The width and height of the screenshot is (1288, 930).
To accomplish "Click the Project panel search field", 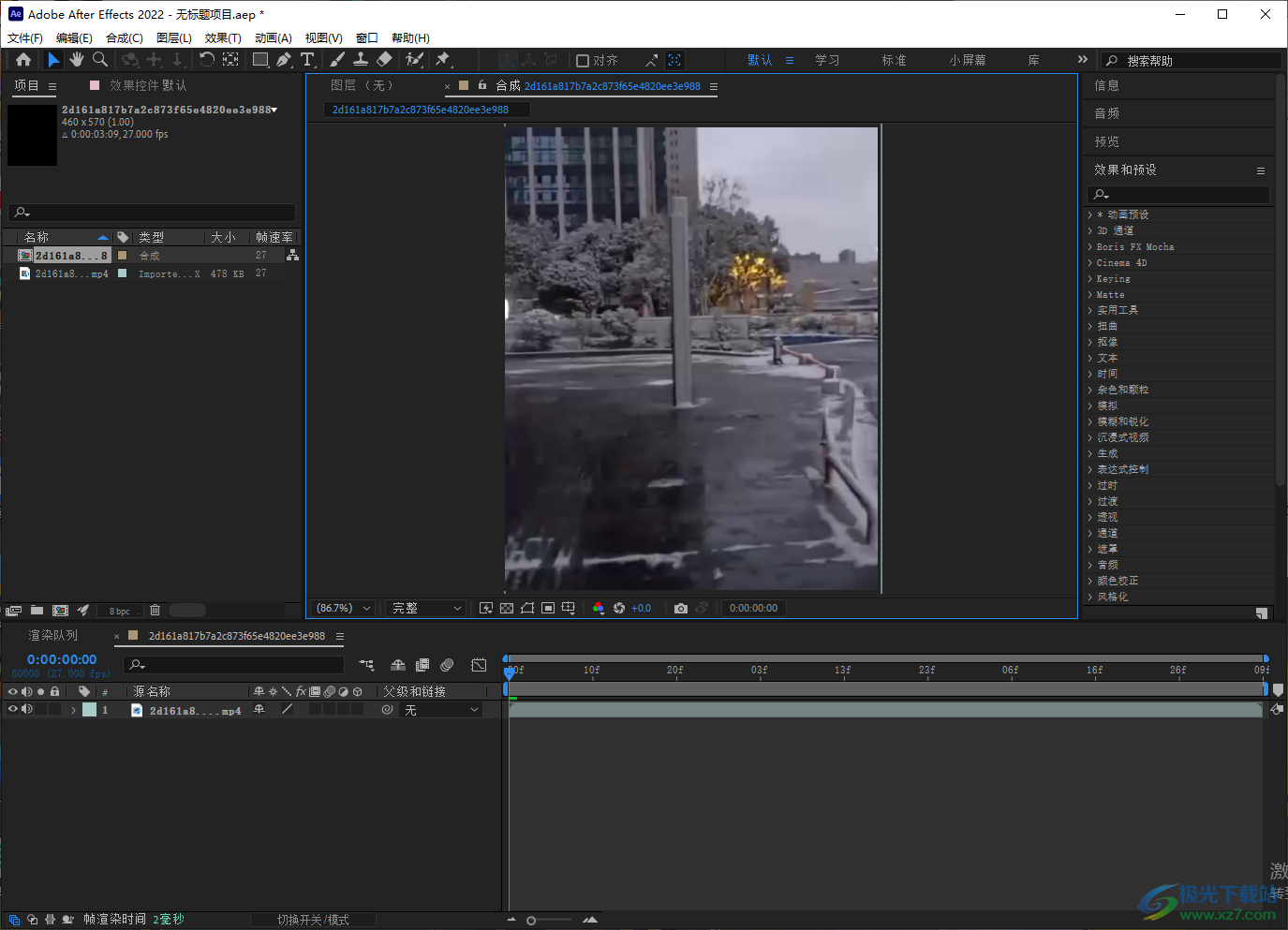I will coord(152,213).
